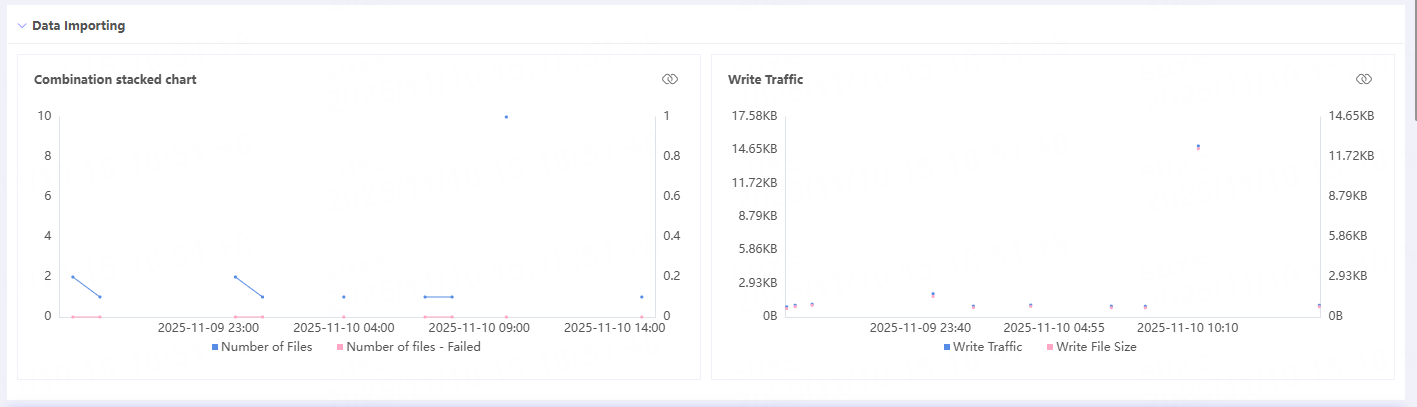Click the 2025-11-09 23:00 x-axis label
This screenshot has width=1417, height=407.
point(208,327)
